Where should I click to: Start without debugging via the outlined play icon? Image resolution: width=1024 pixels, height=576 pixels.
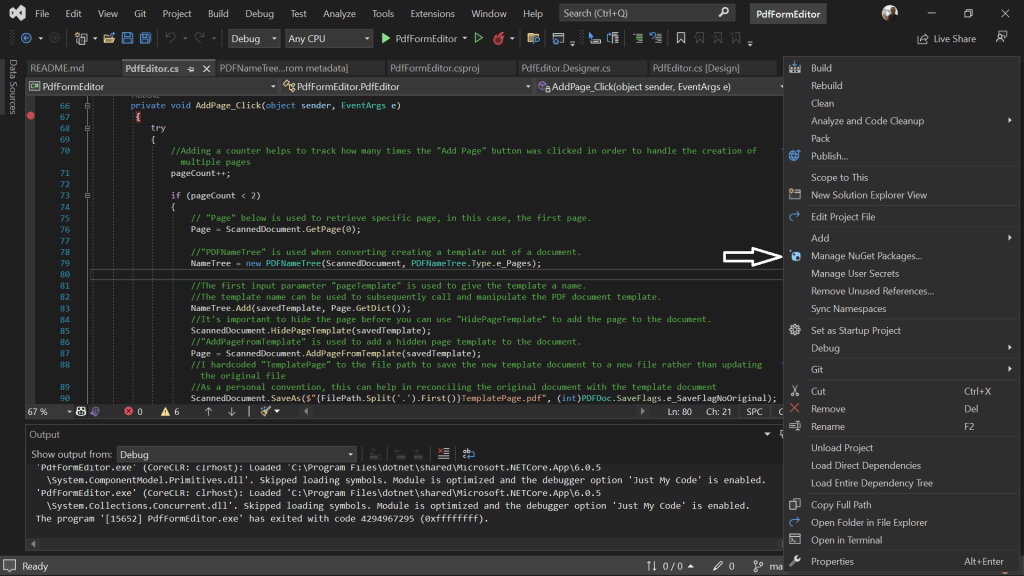coord(479,39)
